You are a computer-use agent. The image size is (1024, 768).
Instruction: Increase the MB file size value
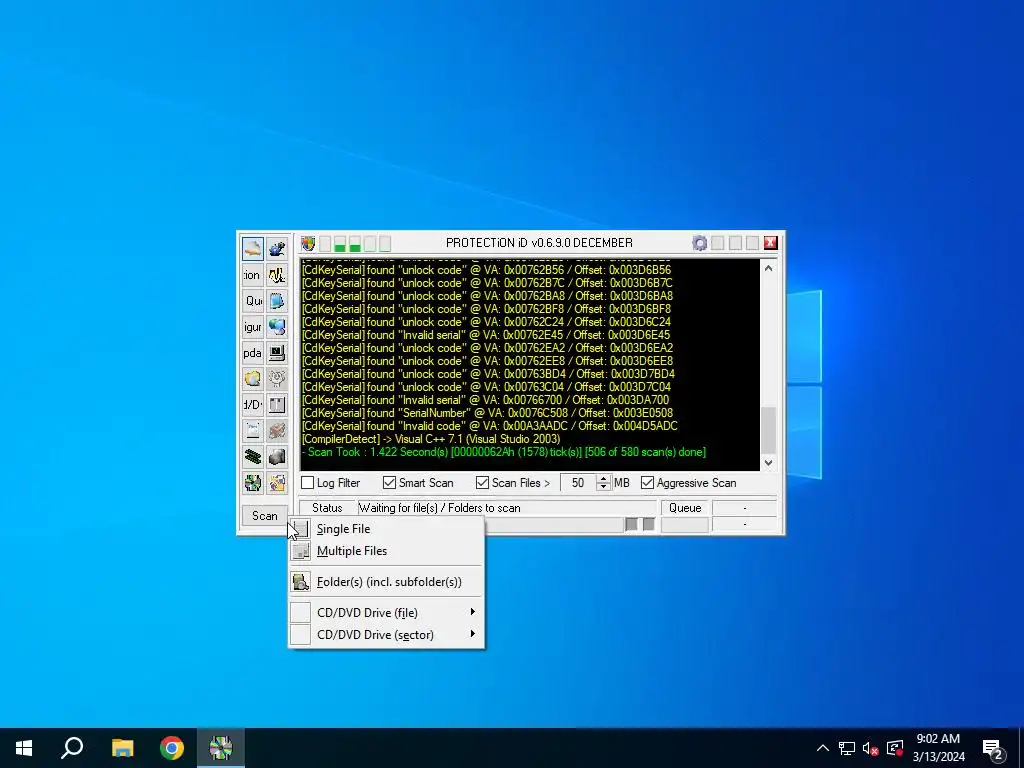click(603, 478)
